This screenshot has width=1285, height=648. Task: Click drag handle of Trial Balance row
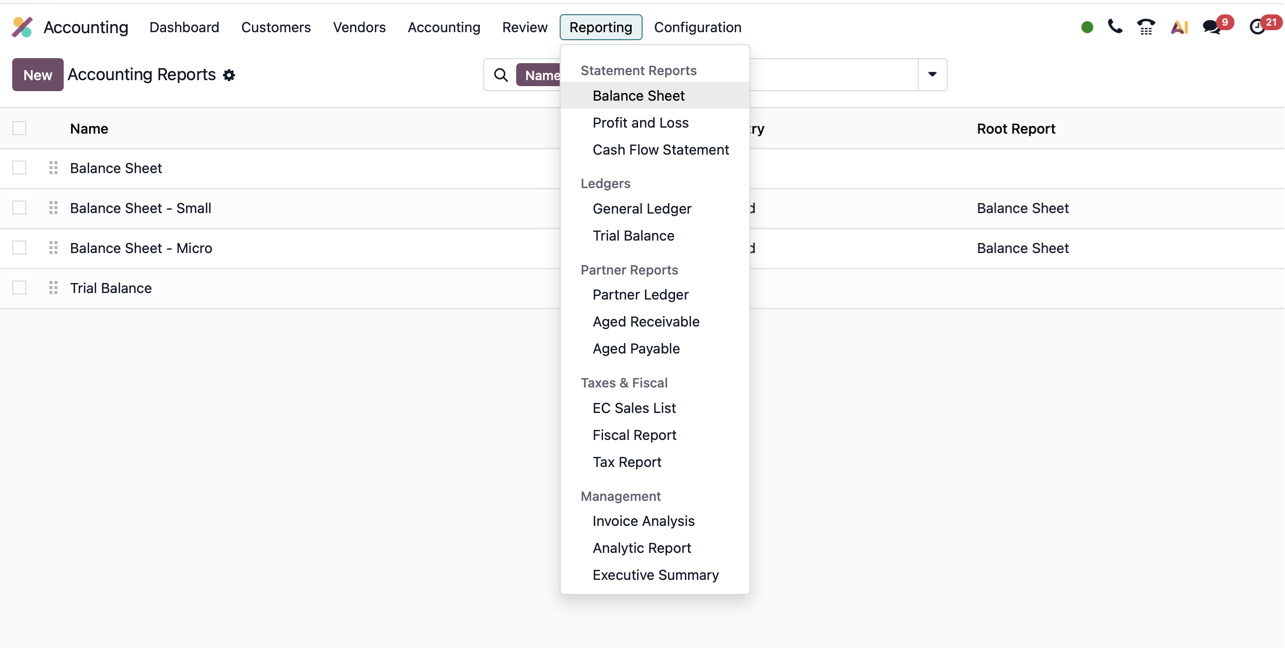[x=53, y=288]
